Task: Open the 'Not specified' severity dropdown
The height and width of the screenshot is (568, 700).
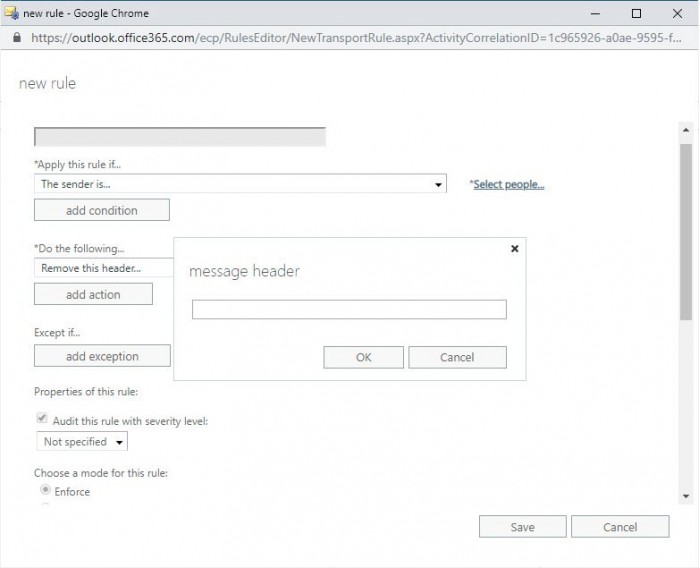Action: pos(82,442)
